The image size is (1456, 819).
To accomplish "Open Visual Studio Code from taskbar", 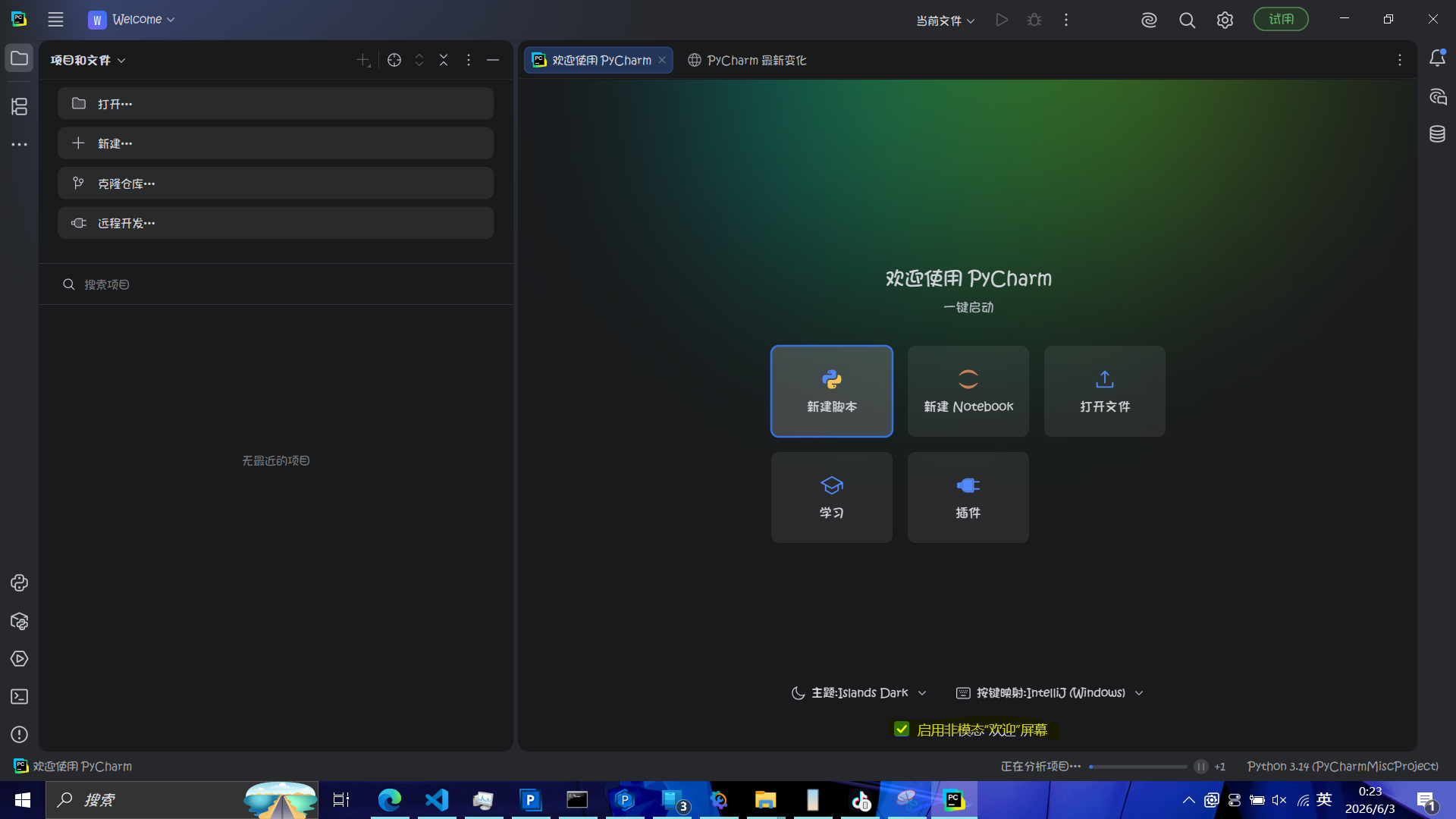I will coord(437,800).
